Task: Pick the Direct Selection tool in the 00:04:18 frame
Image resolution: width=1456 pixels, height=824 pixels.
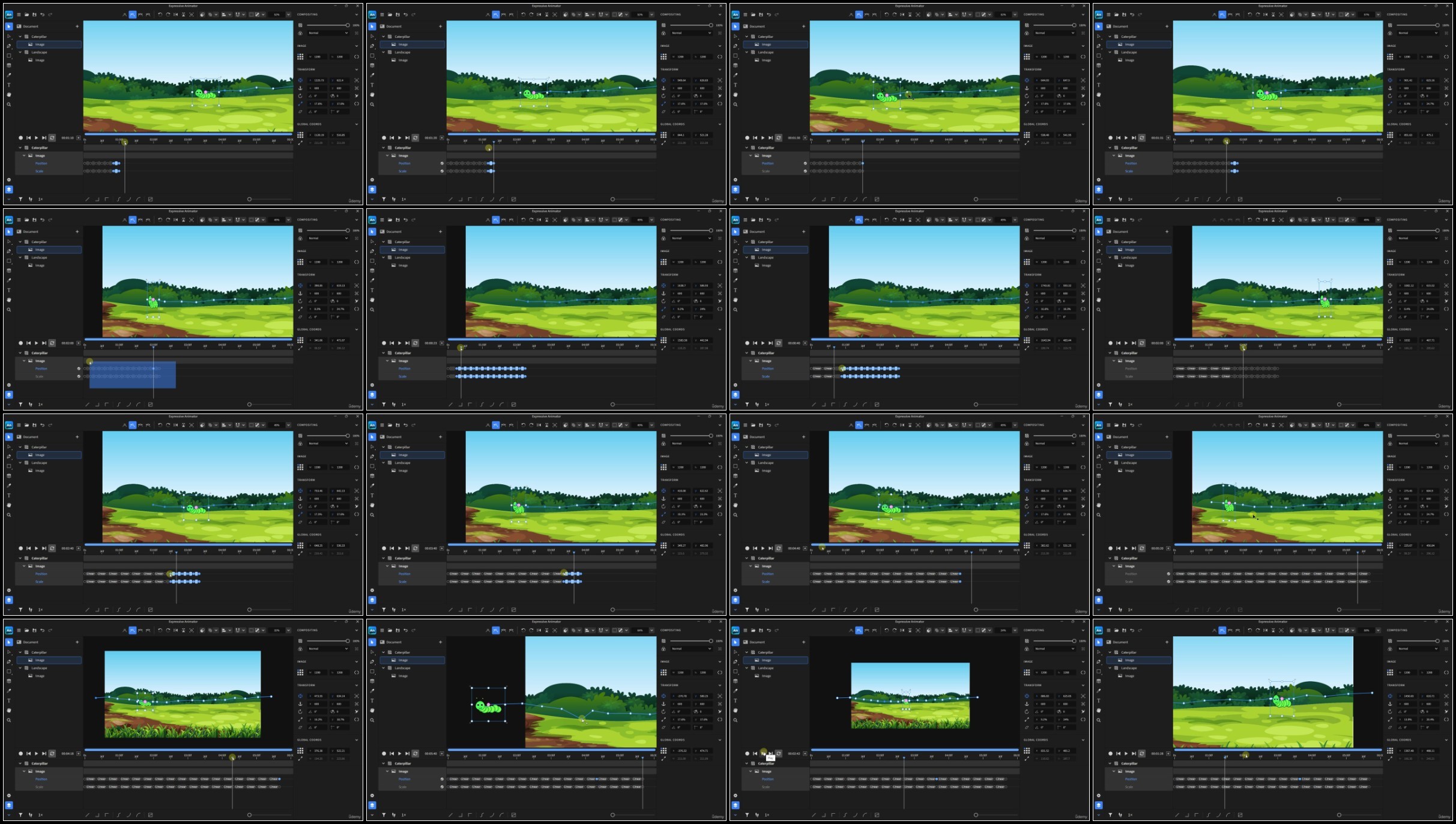Action: (x=9, y=652)
